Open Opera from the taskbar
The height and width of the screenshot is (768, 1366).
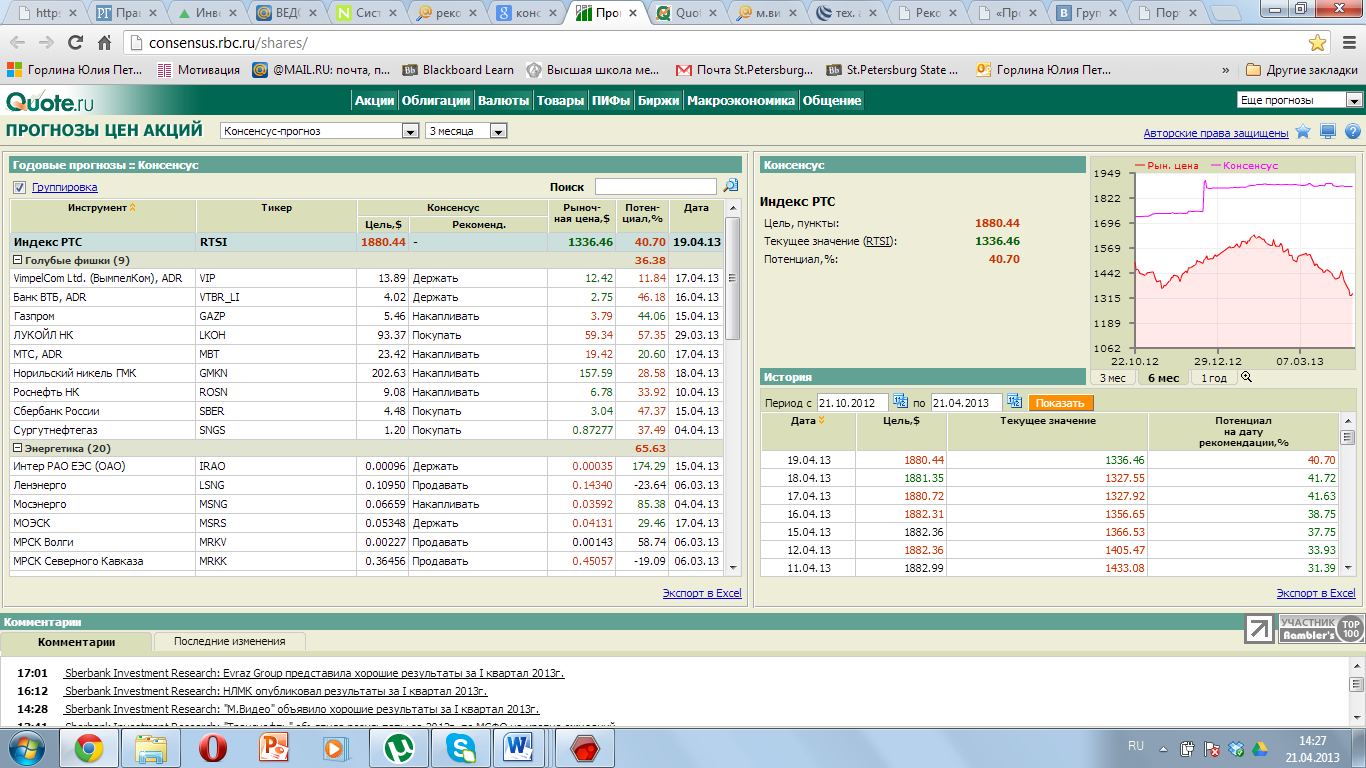coord(213,748)
